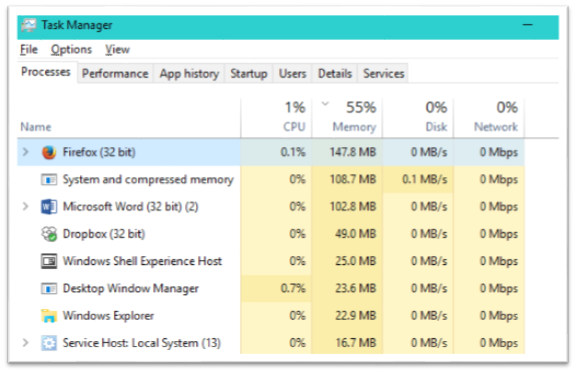Sort processes by Memory column header
This screenshot has width=576, height=373.
347,118
